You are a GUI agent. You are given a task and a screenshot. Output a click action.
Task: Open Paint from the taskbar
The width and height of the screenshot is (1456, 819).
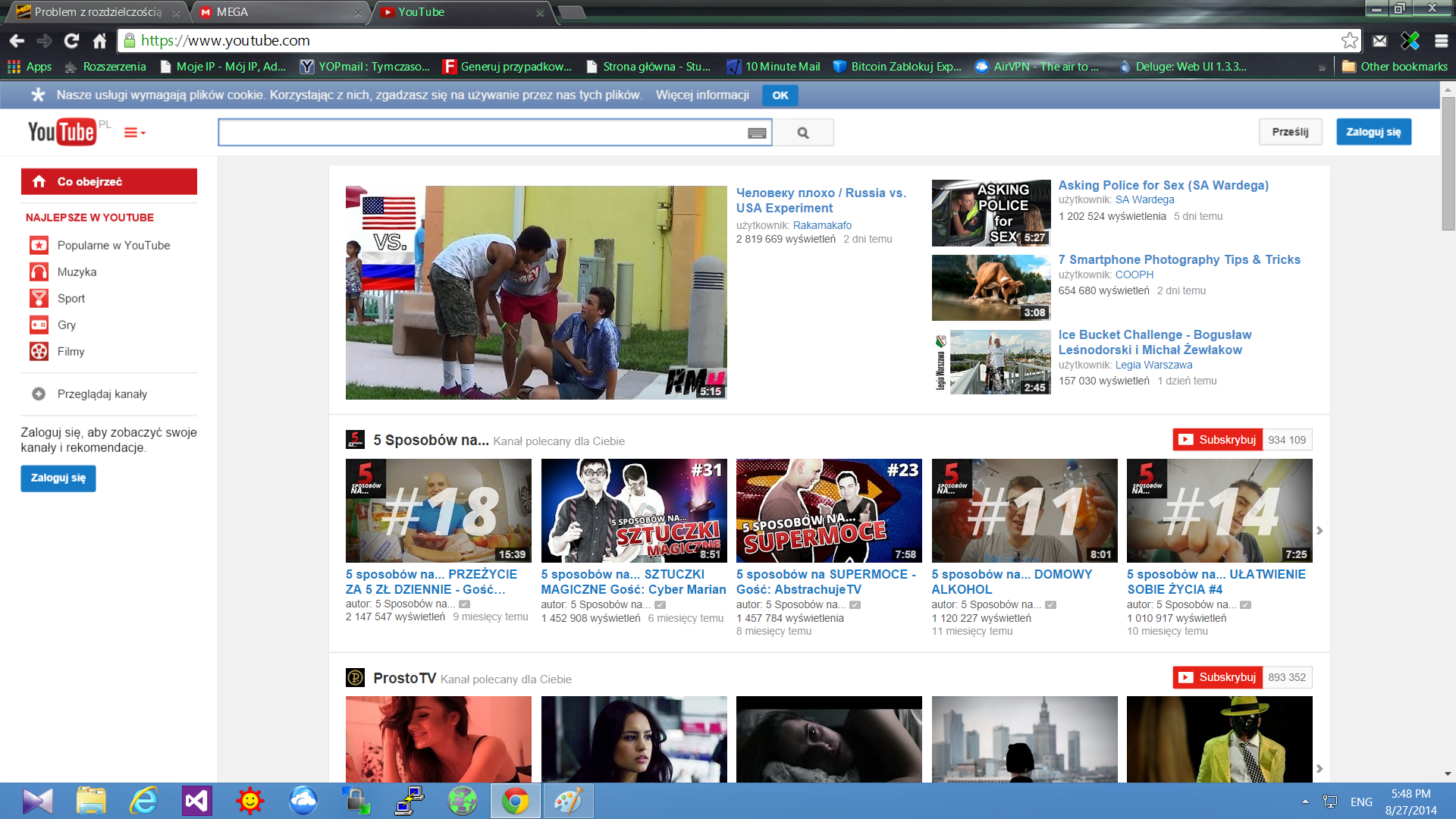pos(569,801)
